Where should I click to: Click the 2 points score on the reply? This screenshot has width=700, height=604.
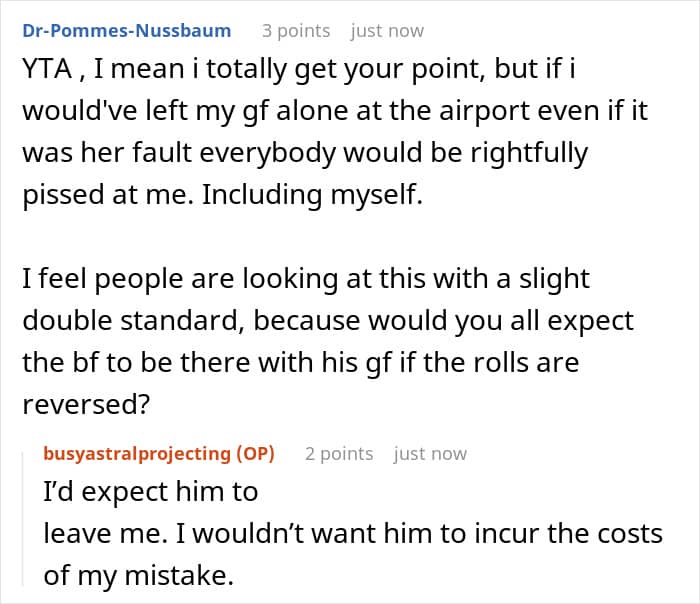point(339,454)
